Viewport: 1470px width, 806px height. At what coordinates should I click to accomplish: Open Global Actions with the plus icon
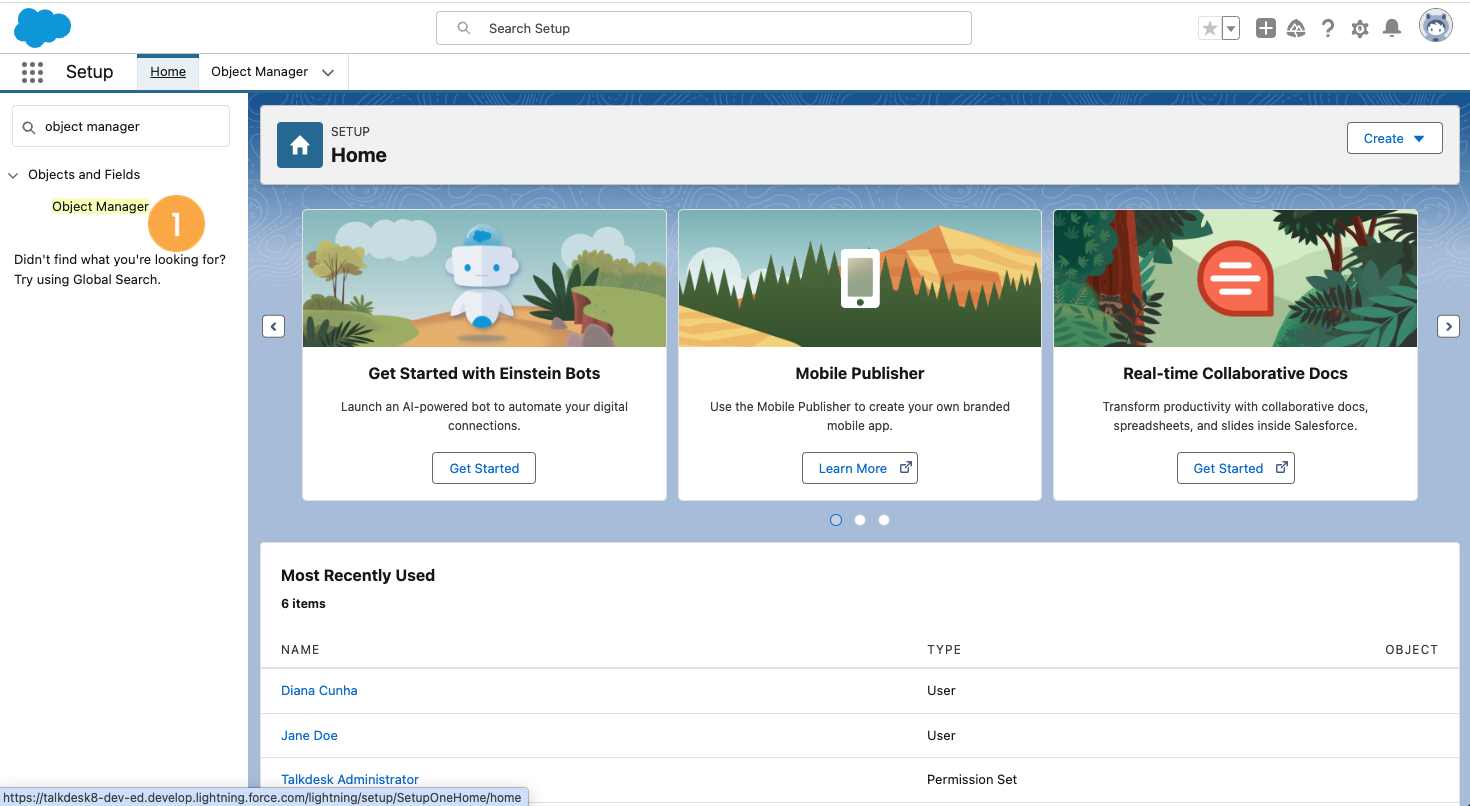coord(1265,28)
